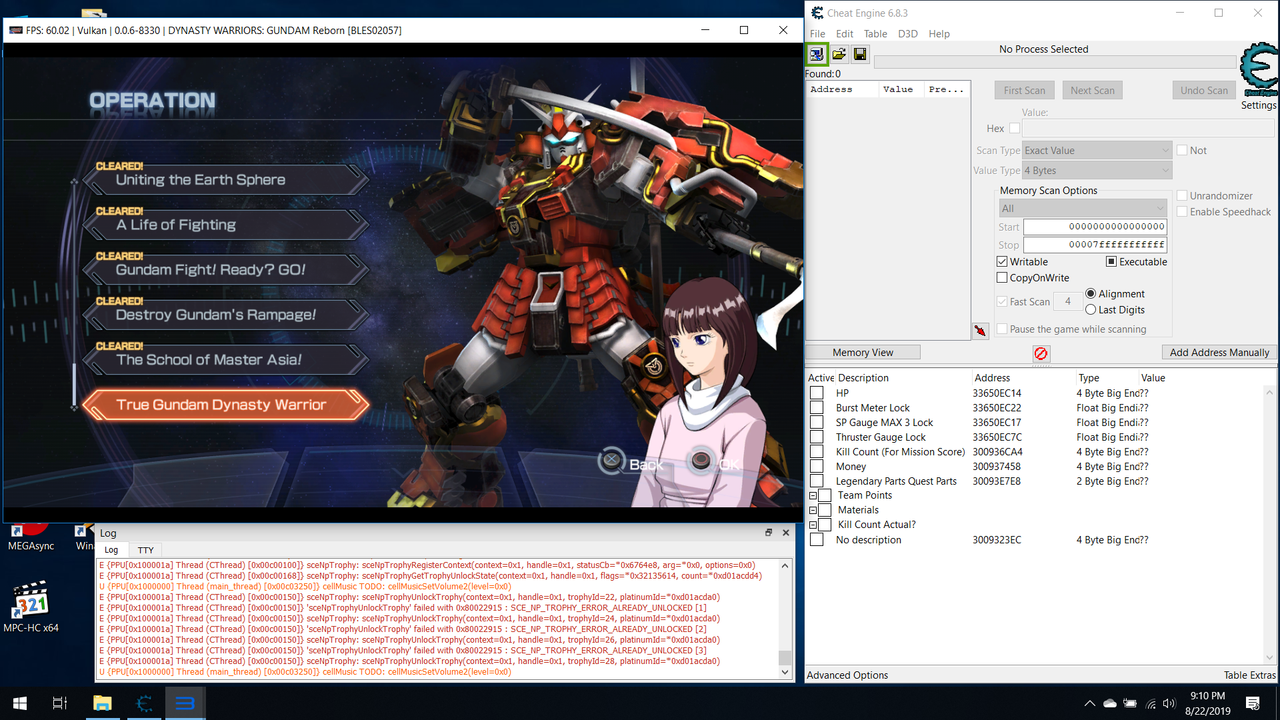Screen dimensions: 1280x720
Task: Click the float toggle icon on the Log panel
Action: click(768, 532)
